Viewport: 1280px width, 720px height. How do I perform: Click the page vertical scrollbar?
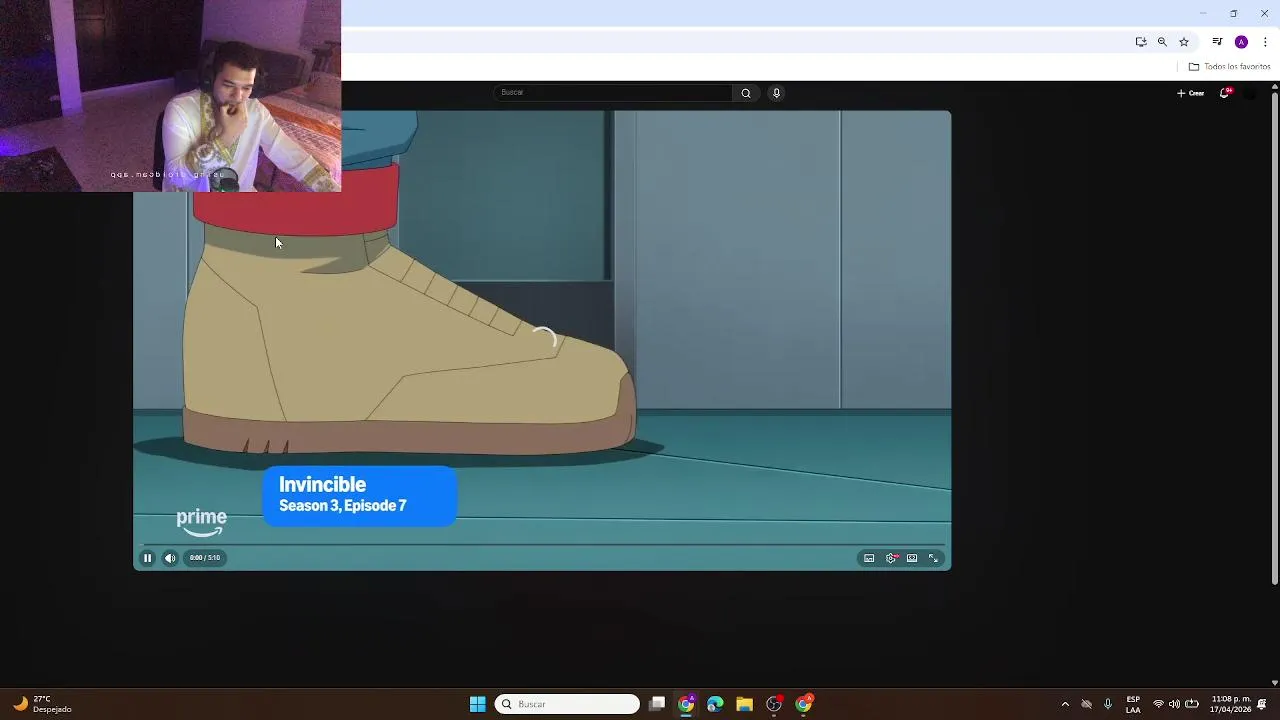click(1274, 340)
